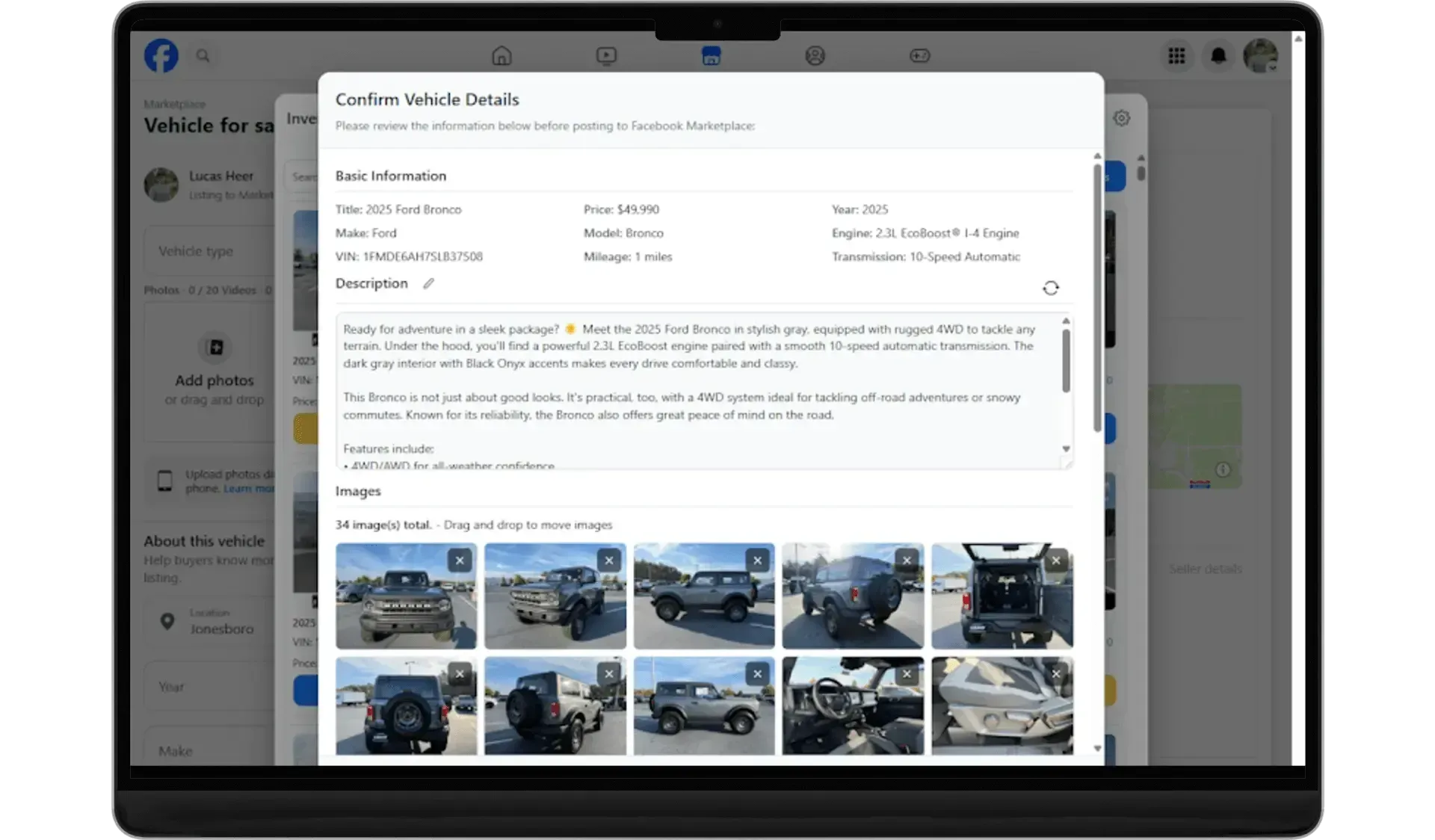Click the description box scrollbar thumb

1067,360
